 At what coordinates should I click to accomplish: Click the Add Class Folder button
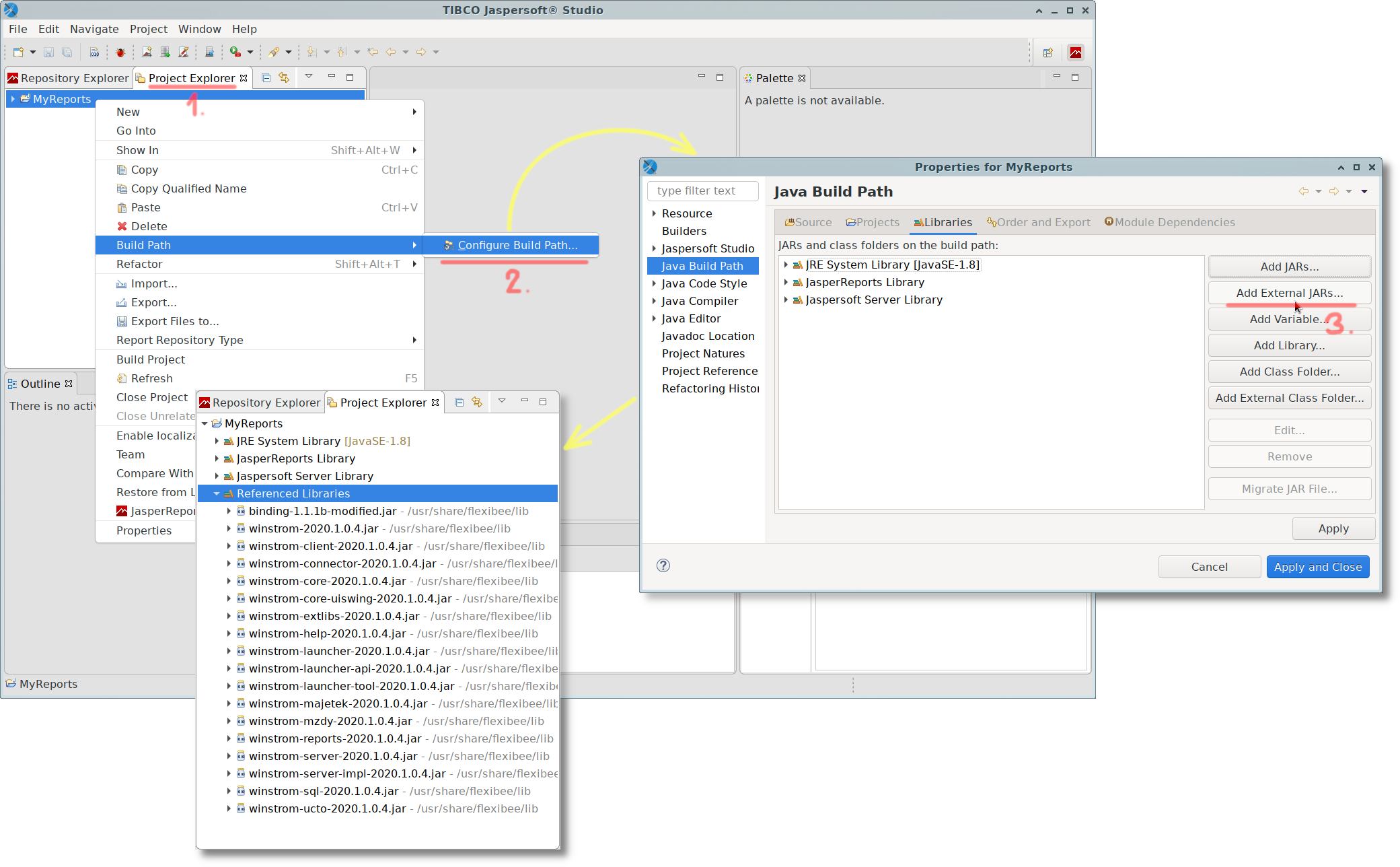(x=1289, y=372)
